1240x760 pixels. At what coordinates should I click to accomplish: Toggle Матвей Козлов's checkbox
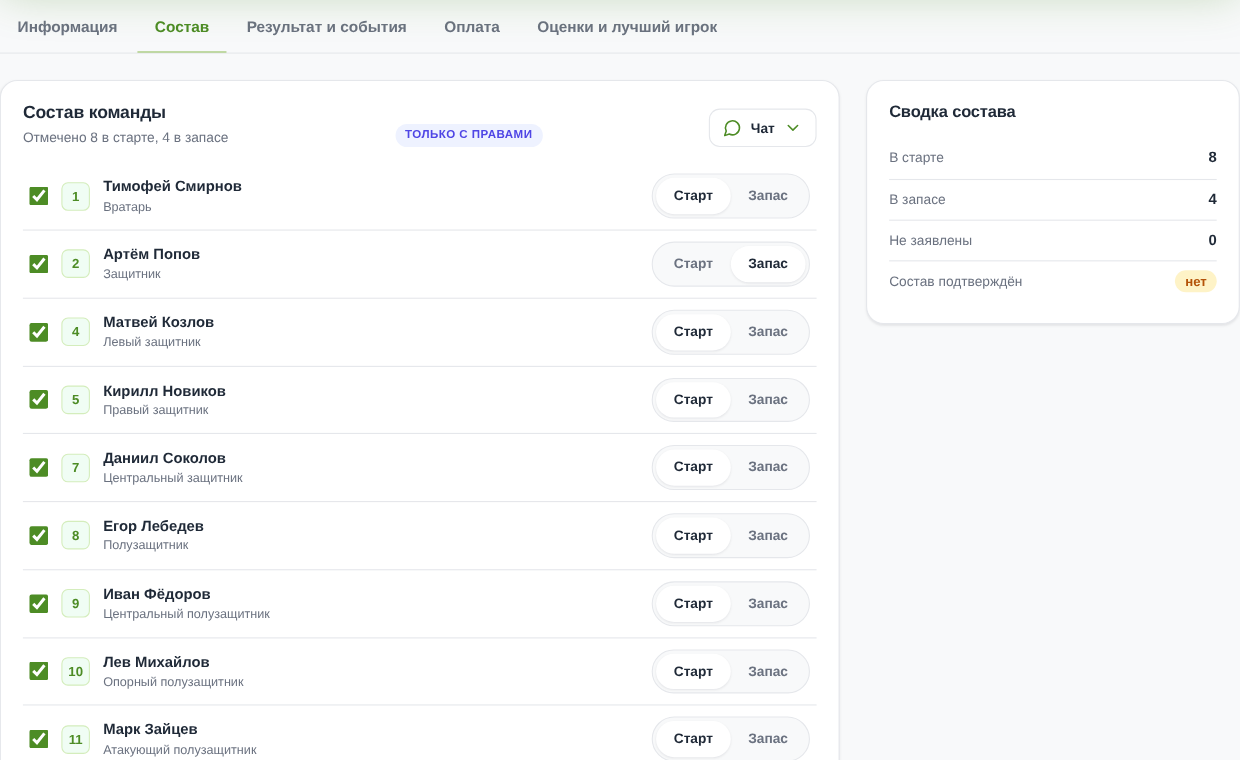point(39,332)
